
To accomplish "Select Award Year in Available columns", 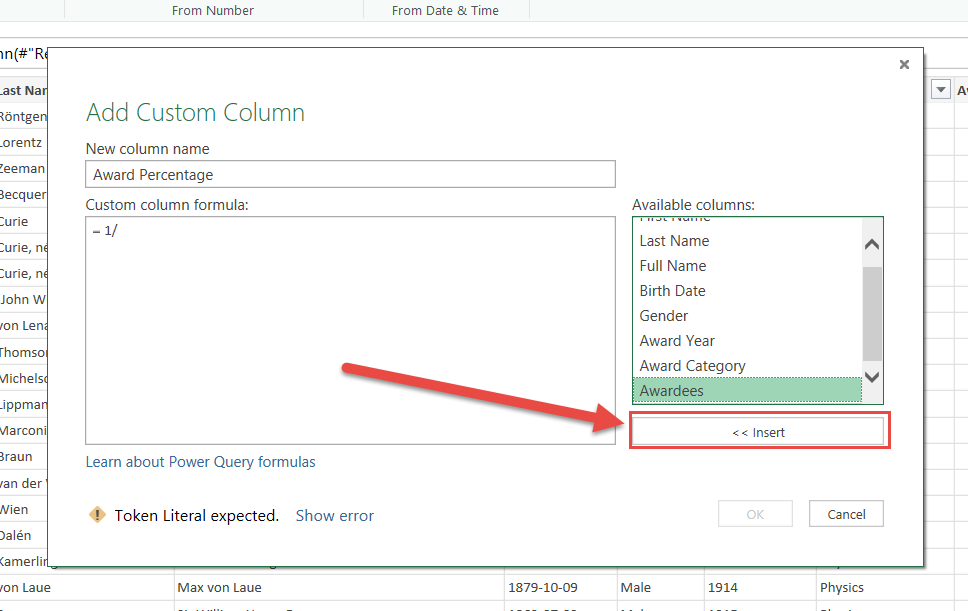I will 677,341.
